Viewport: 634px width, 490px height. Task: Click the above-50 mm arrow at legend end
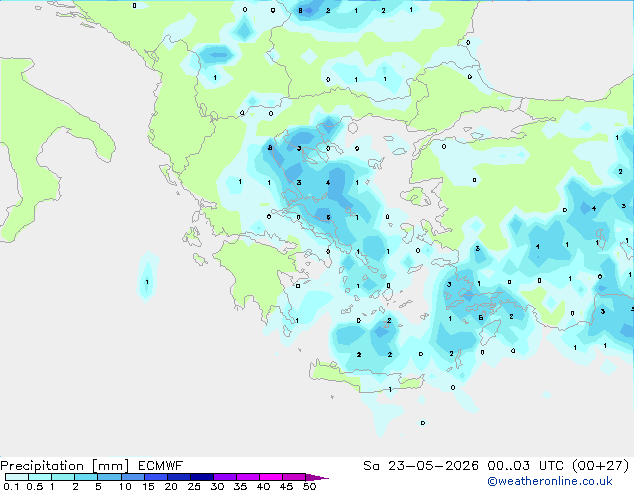[x=317, y=477]
